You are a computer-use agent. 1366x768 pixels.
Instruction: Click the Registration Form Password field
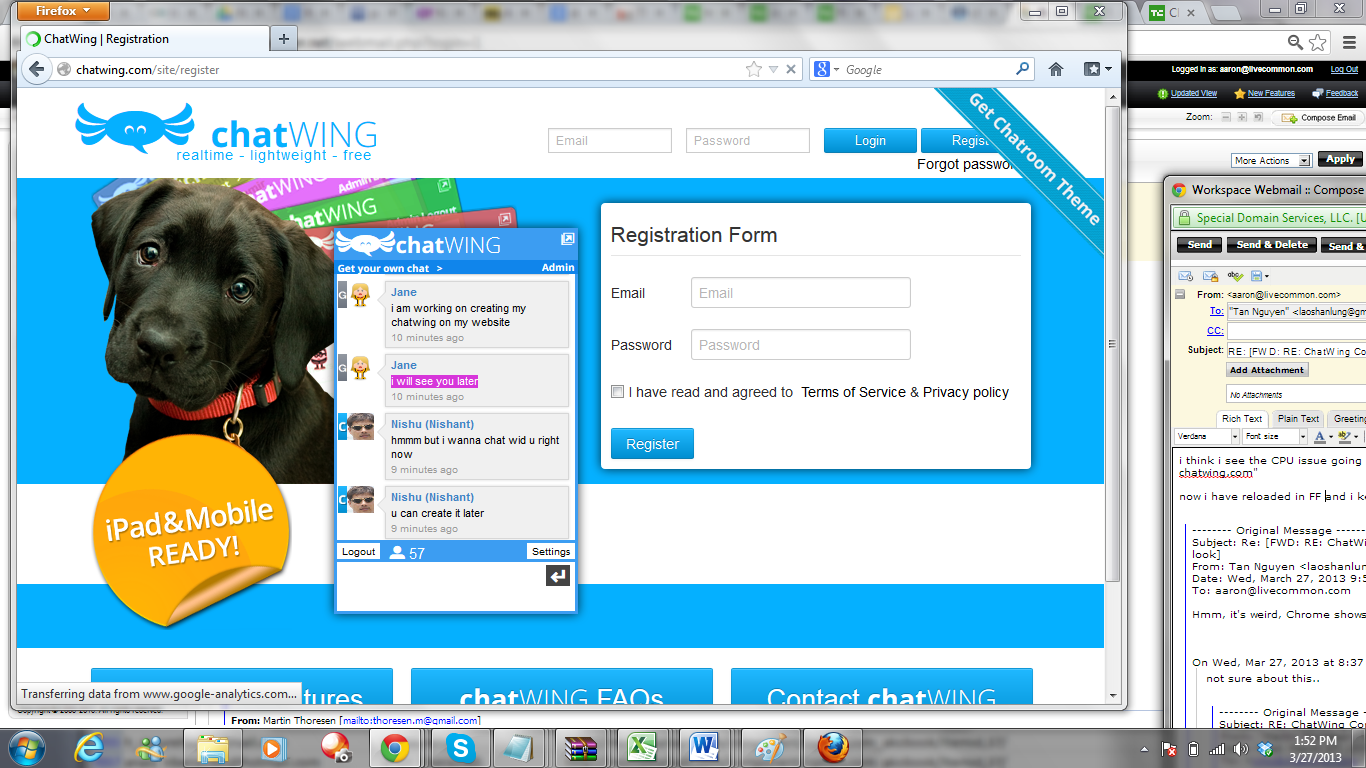[801, 345]
